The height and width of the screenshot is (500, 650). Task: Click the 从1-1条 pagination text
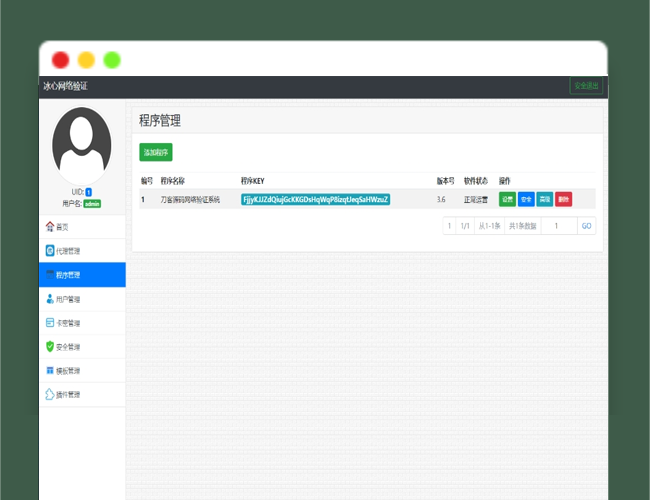(x=490, y=226)
